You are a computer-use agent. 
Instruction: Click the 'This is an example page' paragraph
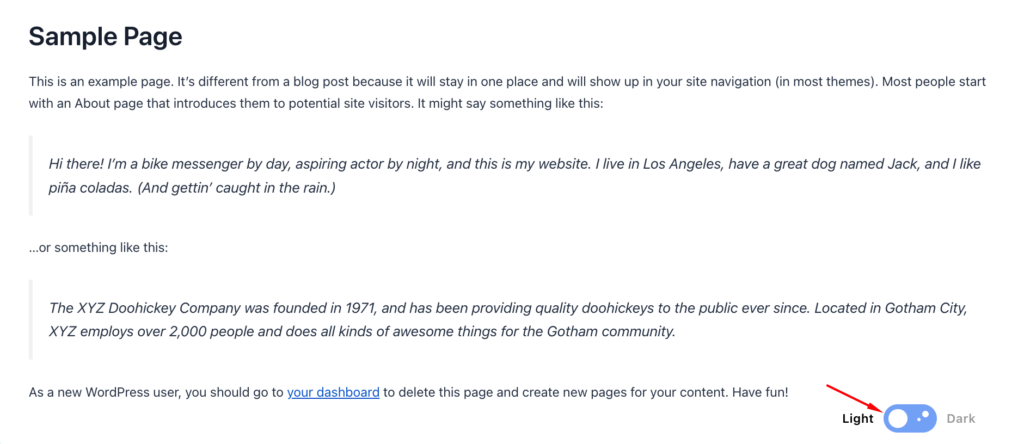pyautogui.click(x=507, y=93)
